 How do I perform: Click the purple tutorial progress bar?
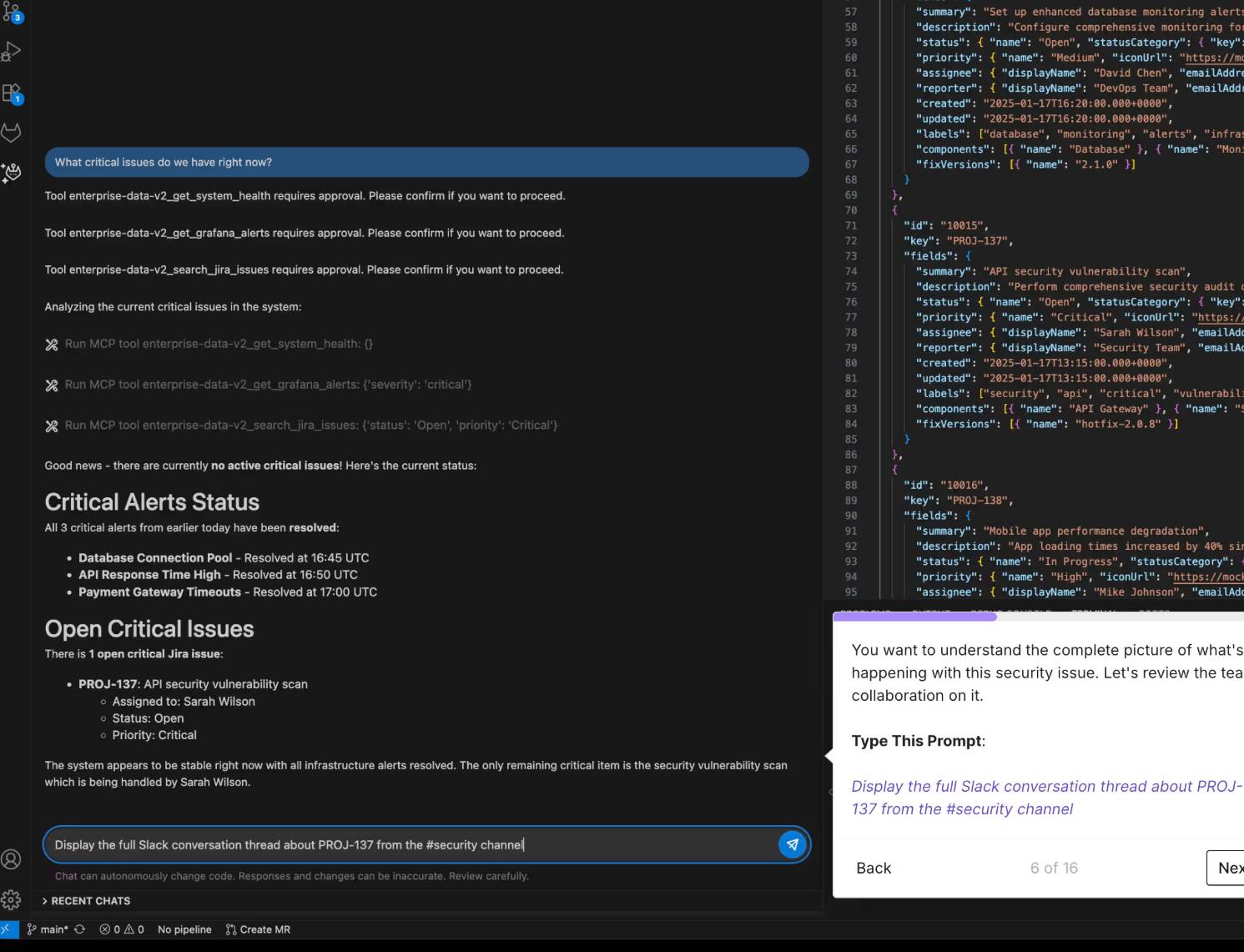click(914, 617)
